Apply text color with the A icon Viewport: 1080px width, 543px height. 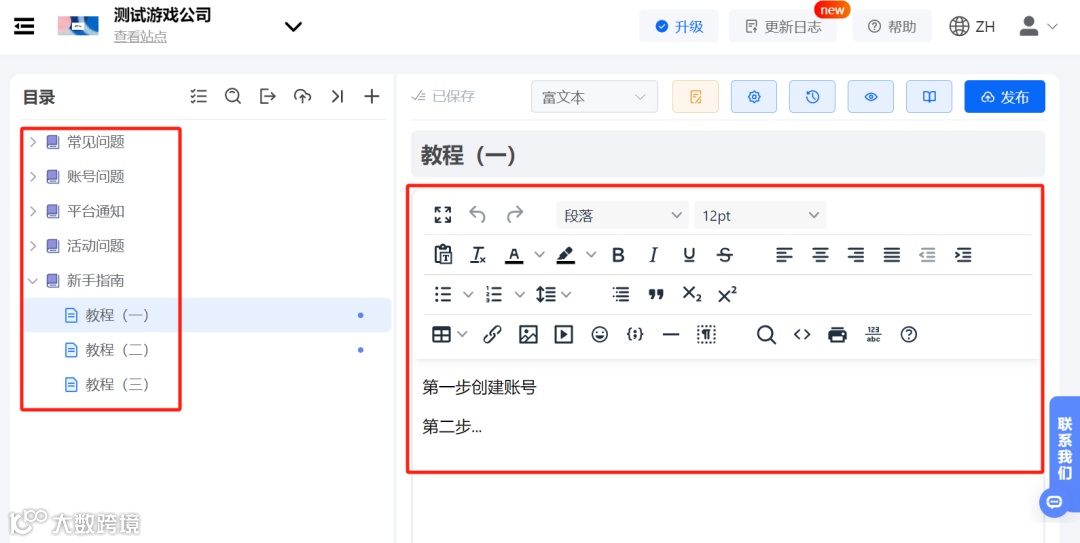click(x=514, y=255)
